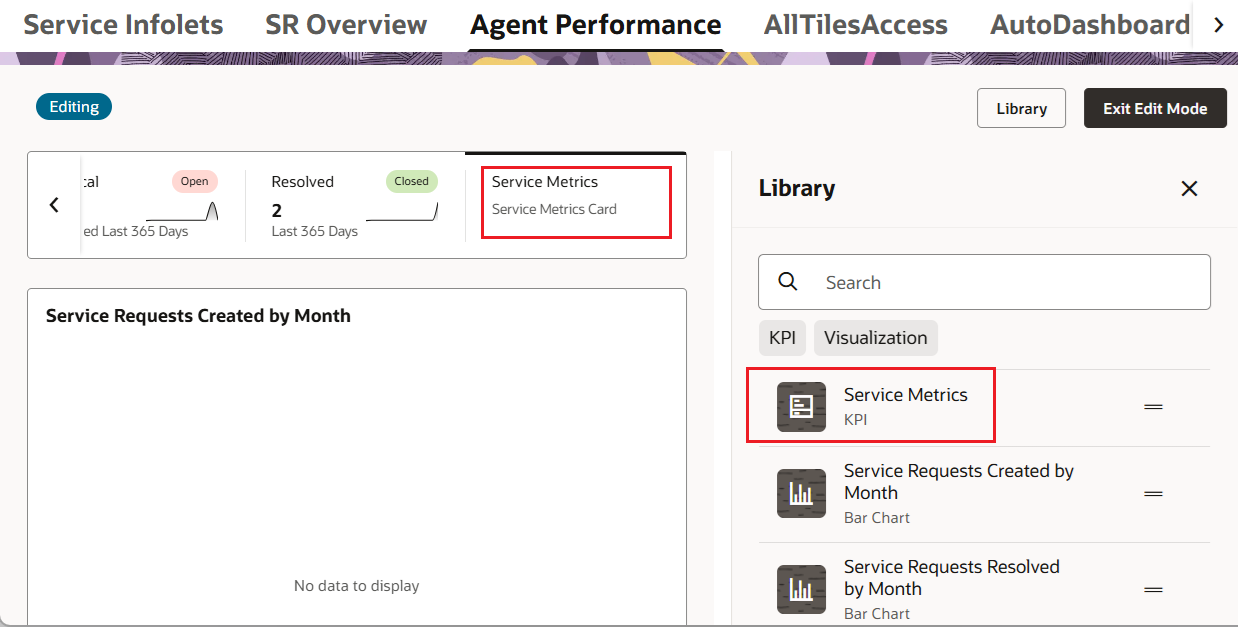Select the AllTilesAccess tab
Image resolution: width=1260 pixels, height=627 pixels.
[856, 25]
